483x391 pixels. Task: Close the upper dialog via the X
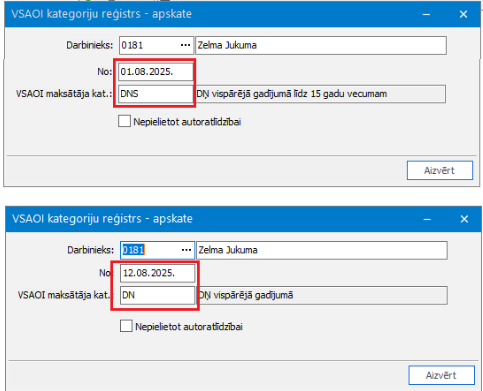click(463, 14)
